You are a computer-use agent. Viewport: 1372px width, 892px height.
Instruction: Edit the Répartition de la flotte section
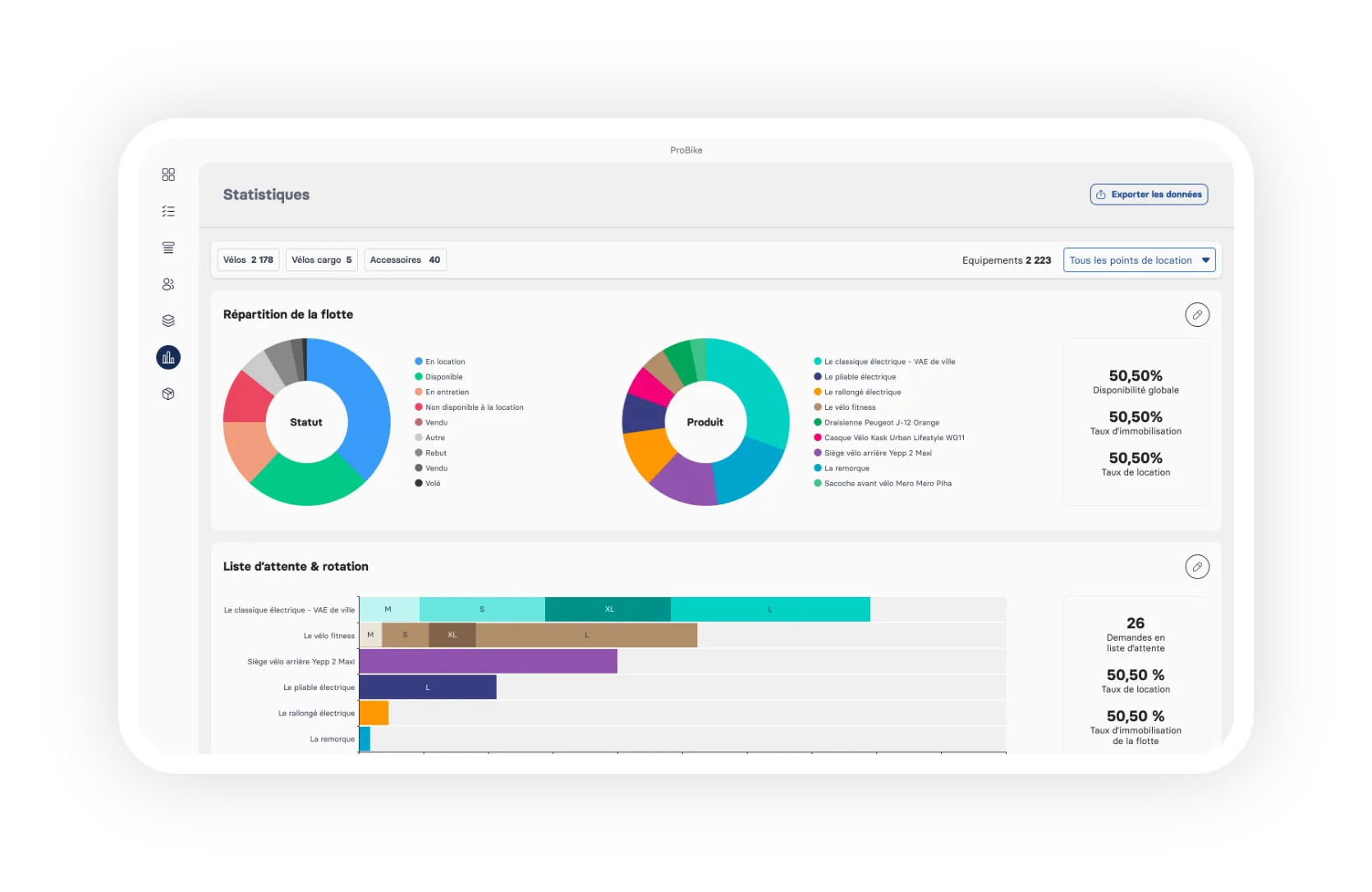pyautogui.click(x=1197, y=315)
